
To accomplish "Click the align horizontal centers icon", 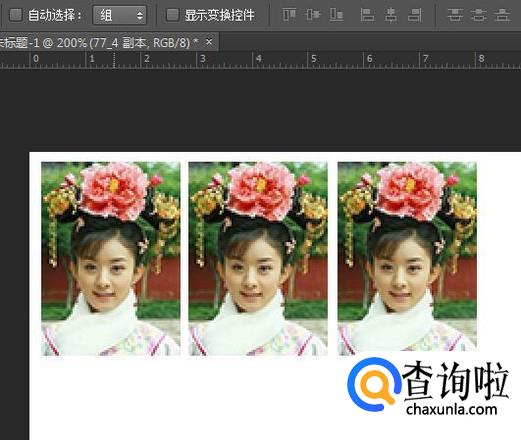I will click(391, 15).
